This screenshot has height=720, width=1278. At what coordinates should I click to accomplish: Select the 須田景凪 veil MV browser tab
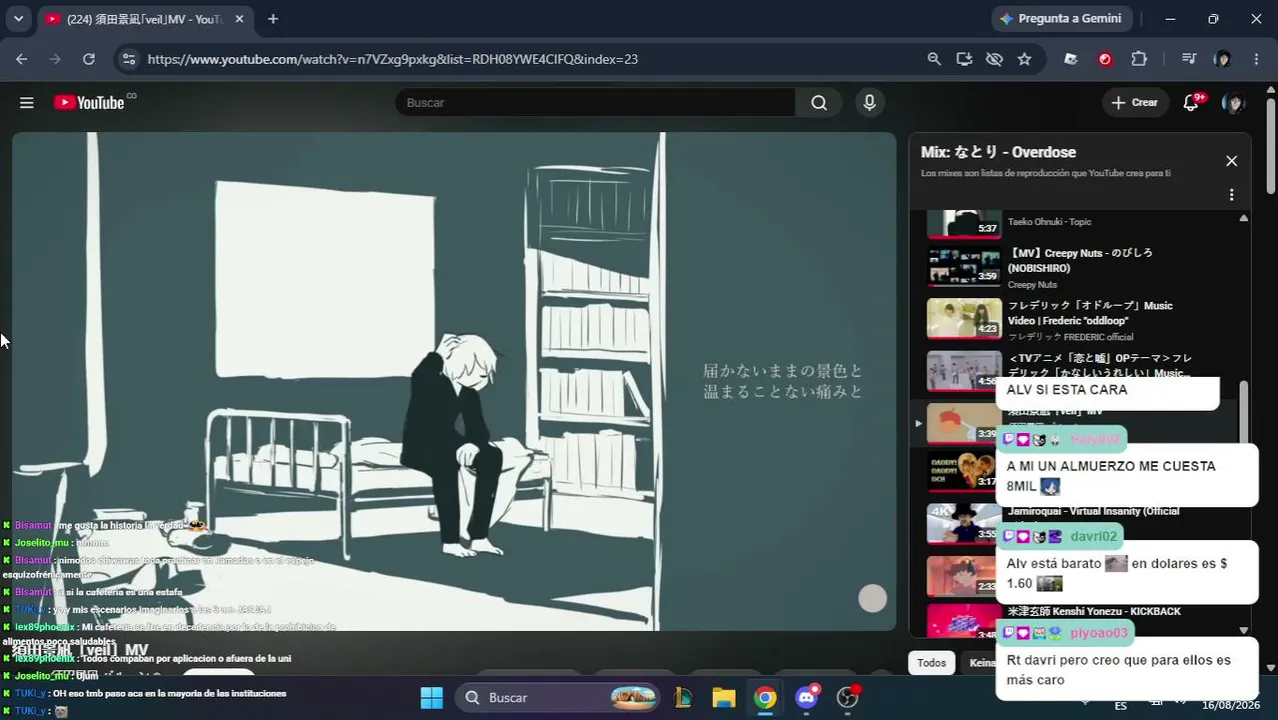pyautogui.click(x=145, y=19)
